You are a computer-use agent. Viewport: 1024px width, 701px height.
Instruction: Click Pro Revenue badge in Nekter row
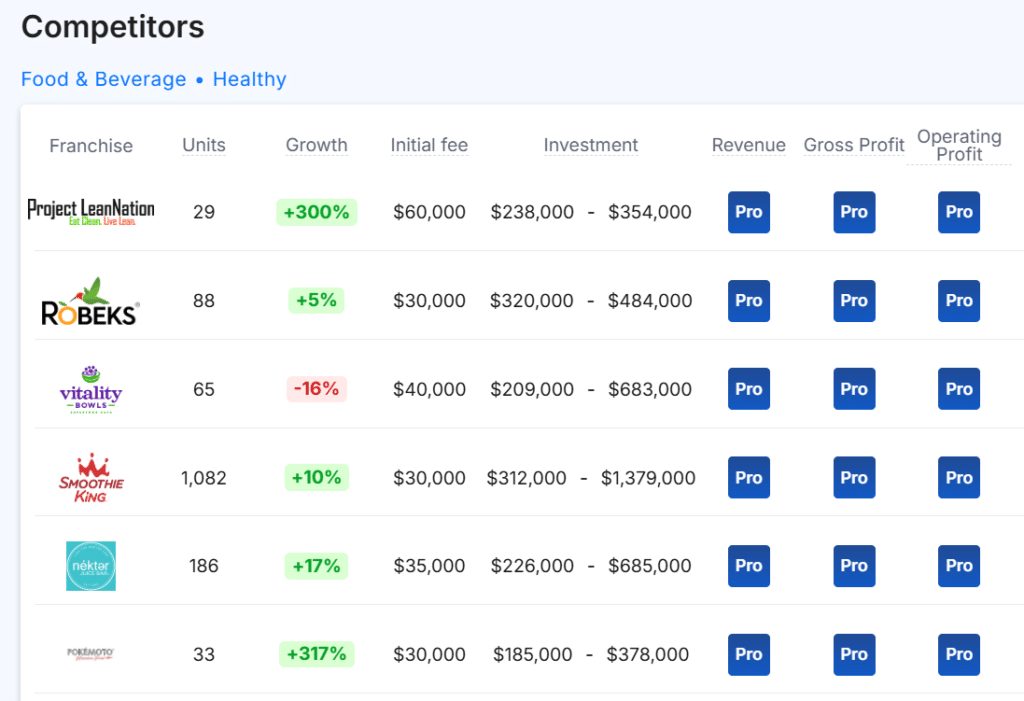pyautogui.click(x=748, y=566)
